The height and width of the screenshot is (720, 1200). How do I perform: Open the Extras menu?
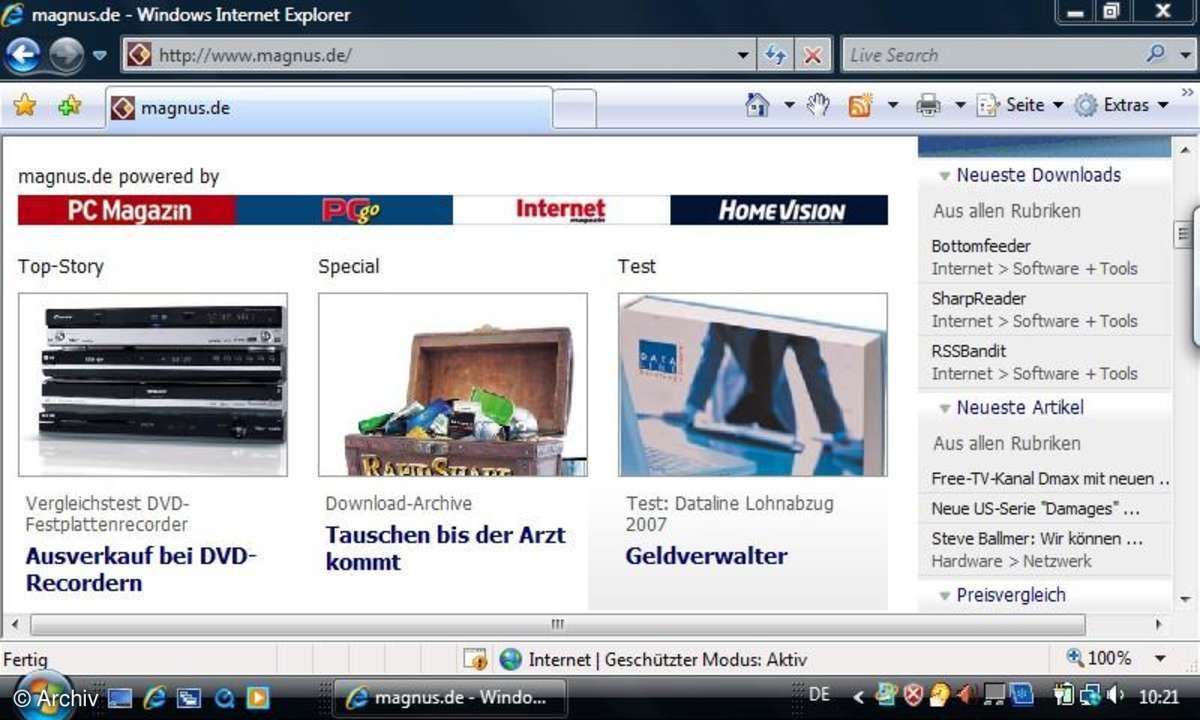(1121, 105)
